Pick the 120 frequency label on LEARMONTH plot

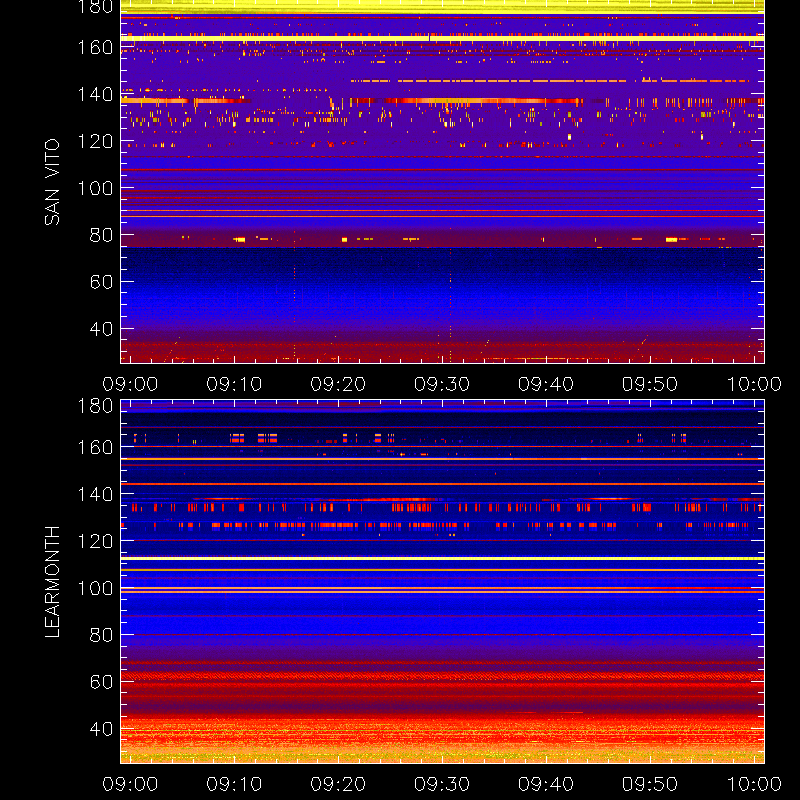click(95, 541)
